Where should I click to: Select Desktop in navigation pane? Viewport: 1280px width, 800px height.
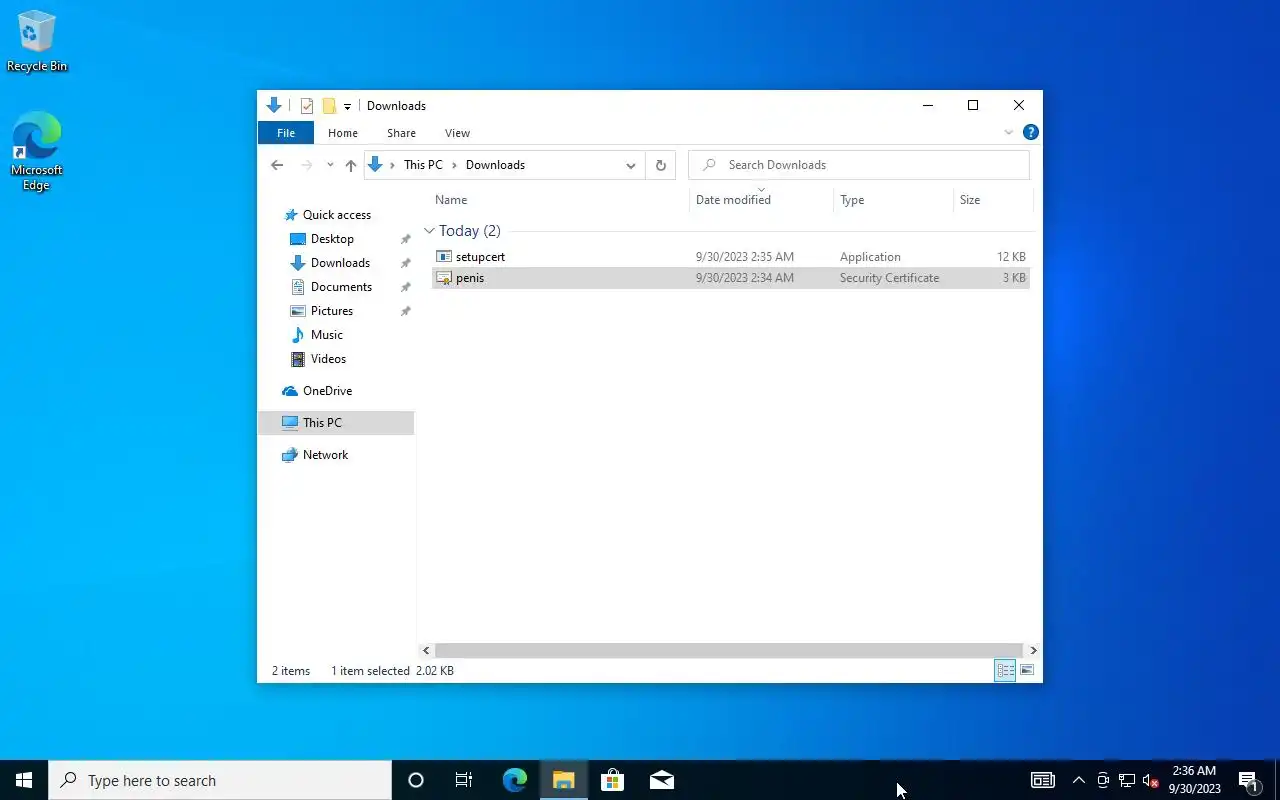[332, 239]
